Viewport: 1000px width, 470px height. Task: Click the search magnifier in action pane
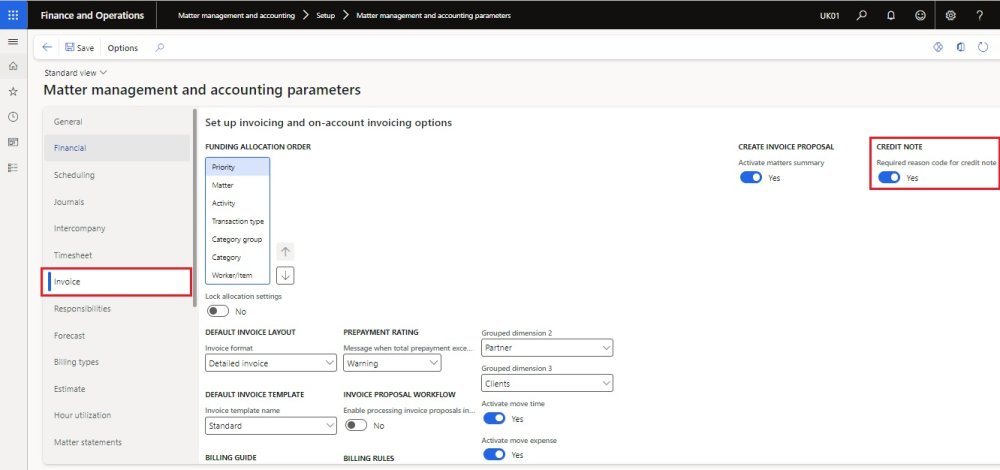(x=160, y=47)
